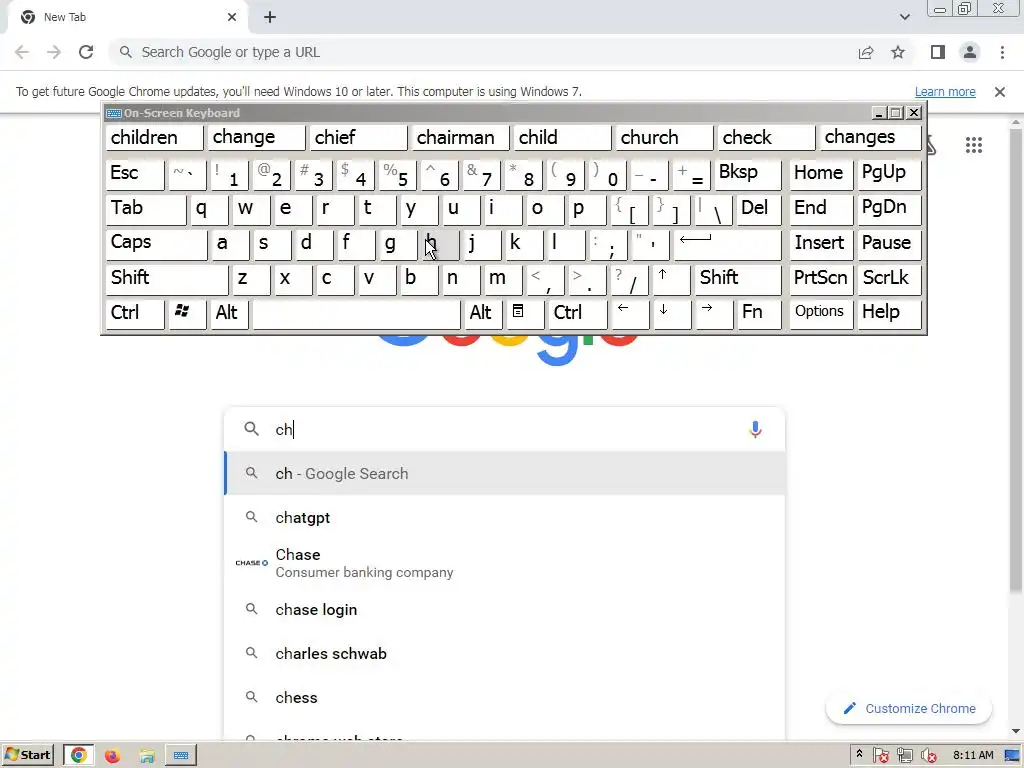Image resolution: width=1024 pixels, height=768 pixels.
Task: Toggle the right Ctrl key
Action: (x=577, y=313)
